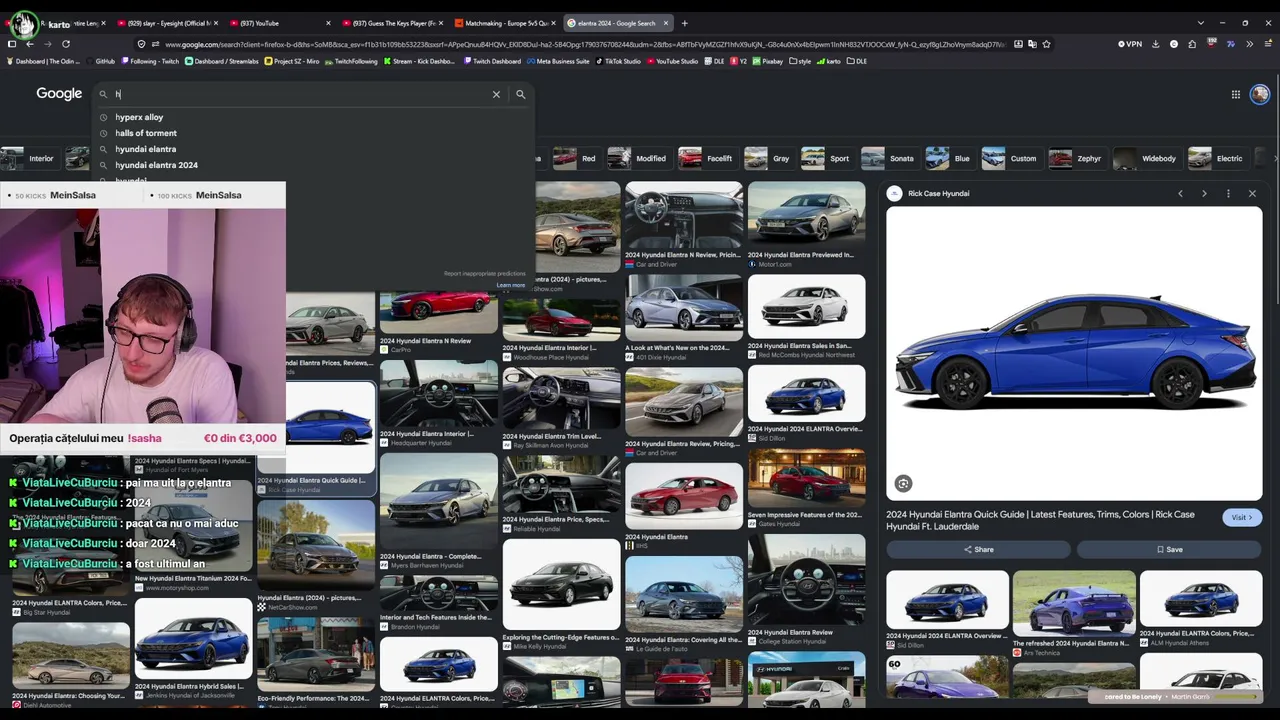Toggle the VPN indicator in toolbar

[x=1130, y=44]
